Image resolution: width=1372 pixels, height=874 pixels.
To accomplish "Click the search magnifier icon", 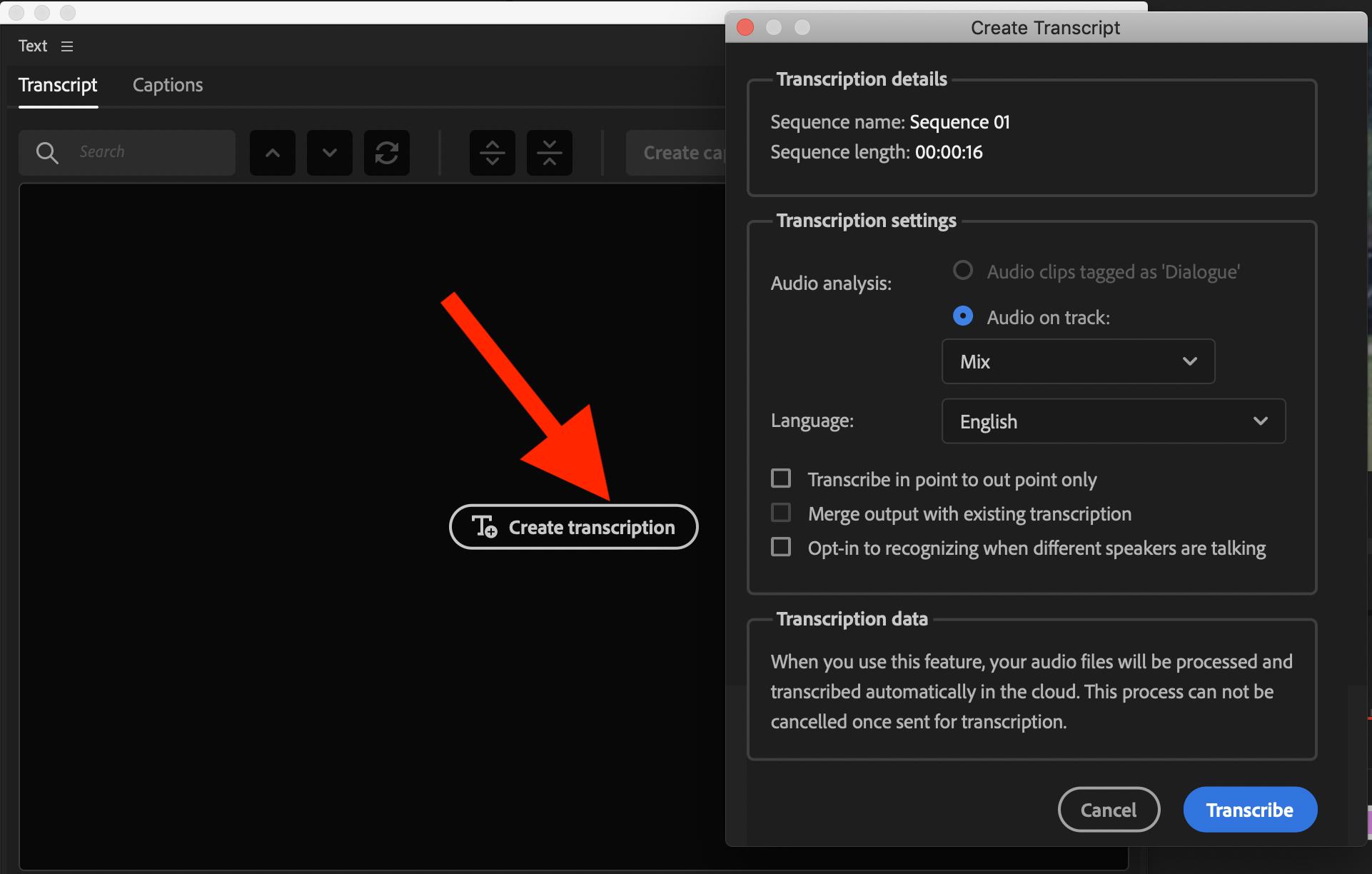I will 46,152.
